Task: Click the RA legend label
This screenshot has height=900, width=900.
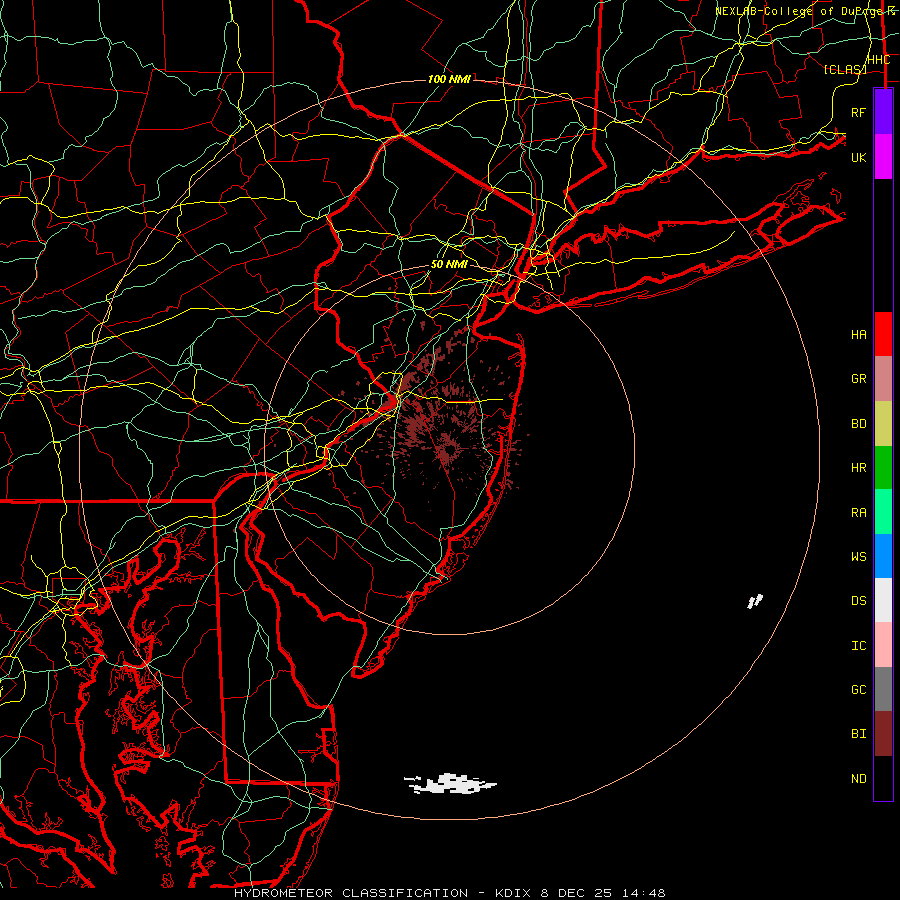Action: (858, 513)
